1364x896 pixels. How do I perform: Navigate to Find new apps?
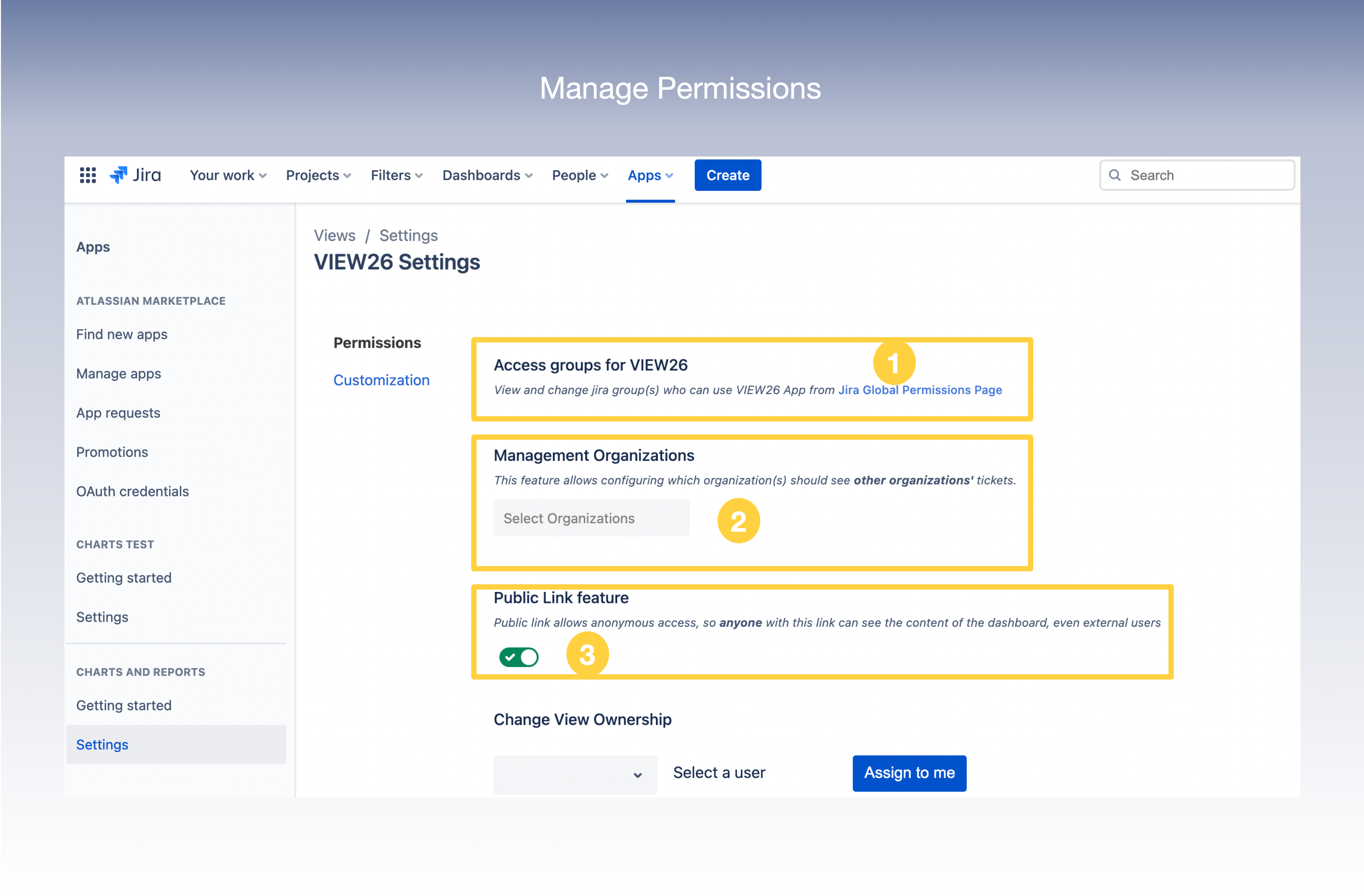[121, 334]
